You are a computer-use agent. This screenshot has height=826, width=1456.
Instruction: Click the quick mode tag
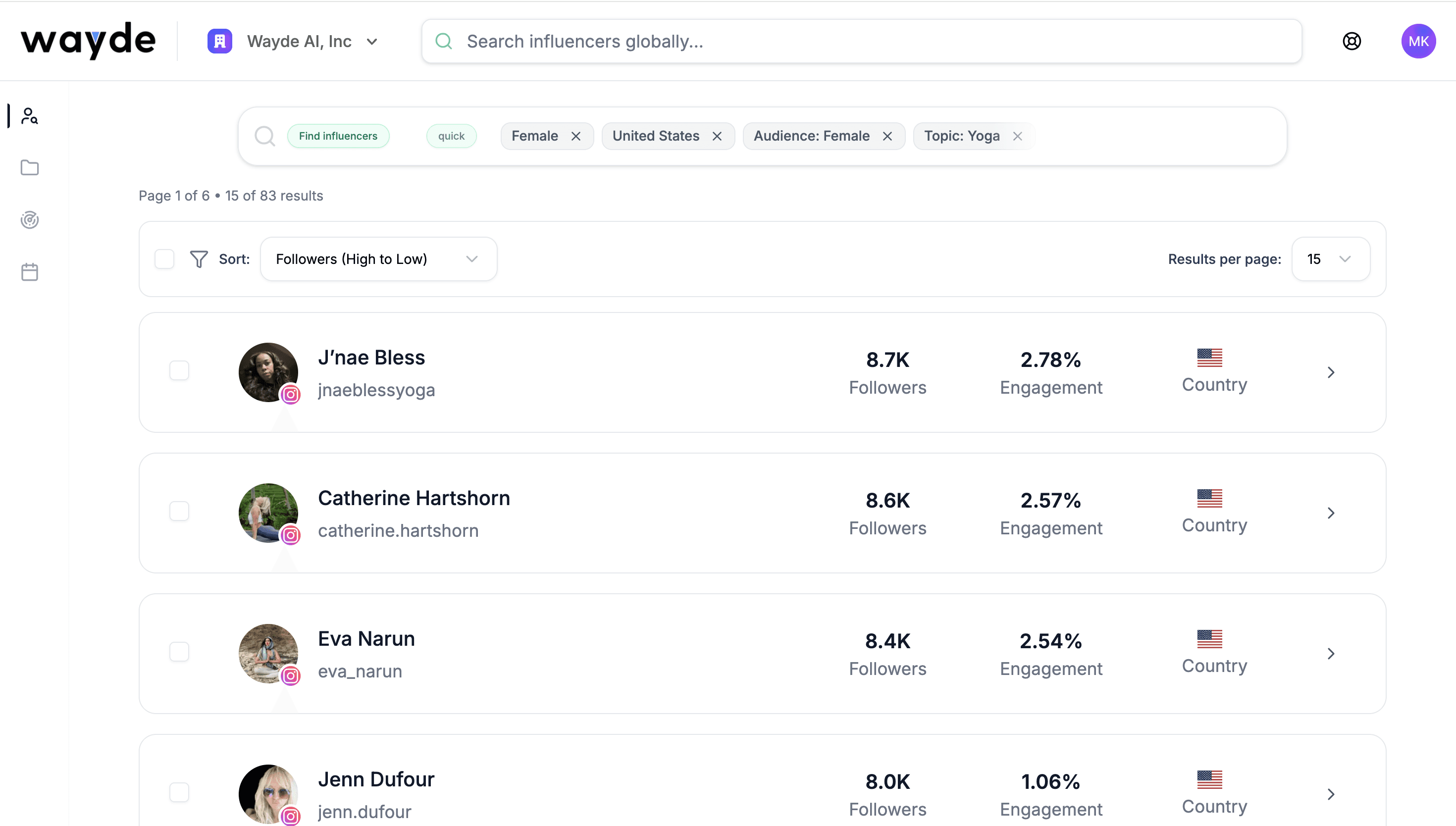coord(451,136)
